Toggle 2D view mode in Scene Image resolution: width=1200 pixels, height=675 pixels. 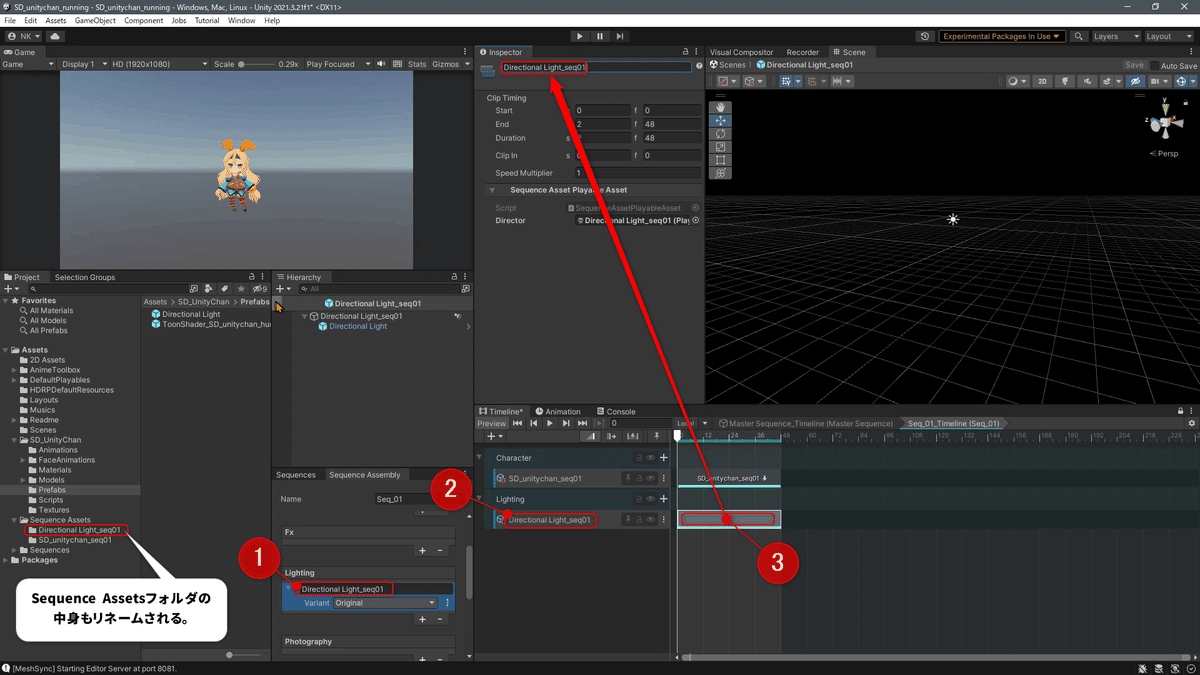(x=1042, y=82)
